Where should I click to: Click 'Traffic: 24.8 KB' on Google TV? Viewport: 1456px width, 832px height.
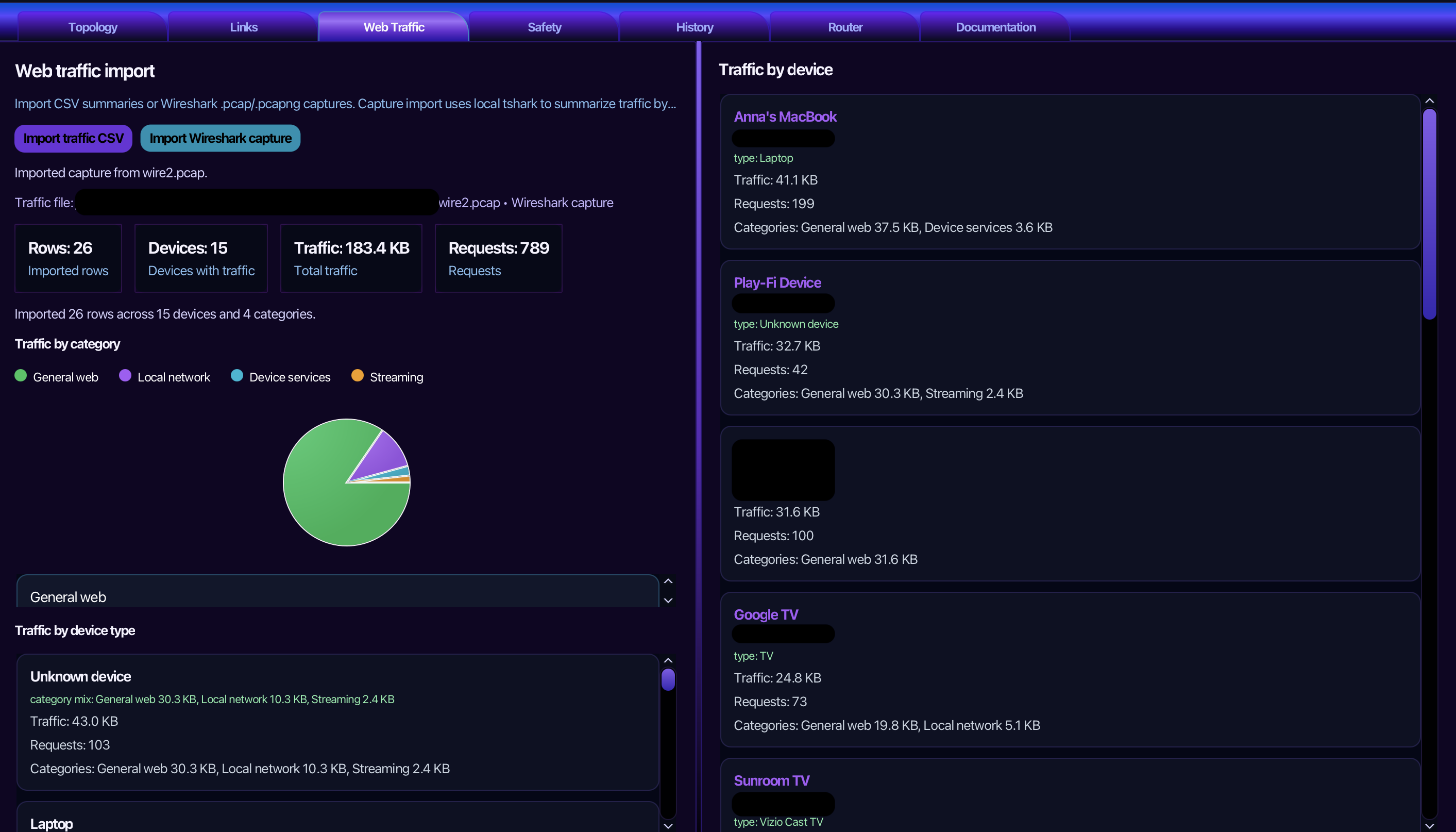[x=777, y=678]
